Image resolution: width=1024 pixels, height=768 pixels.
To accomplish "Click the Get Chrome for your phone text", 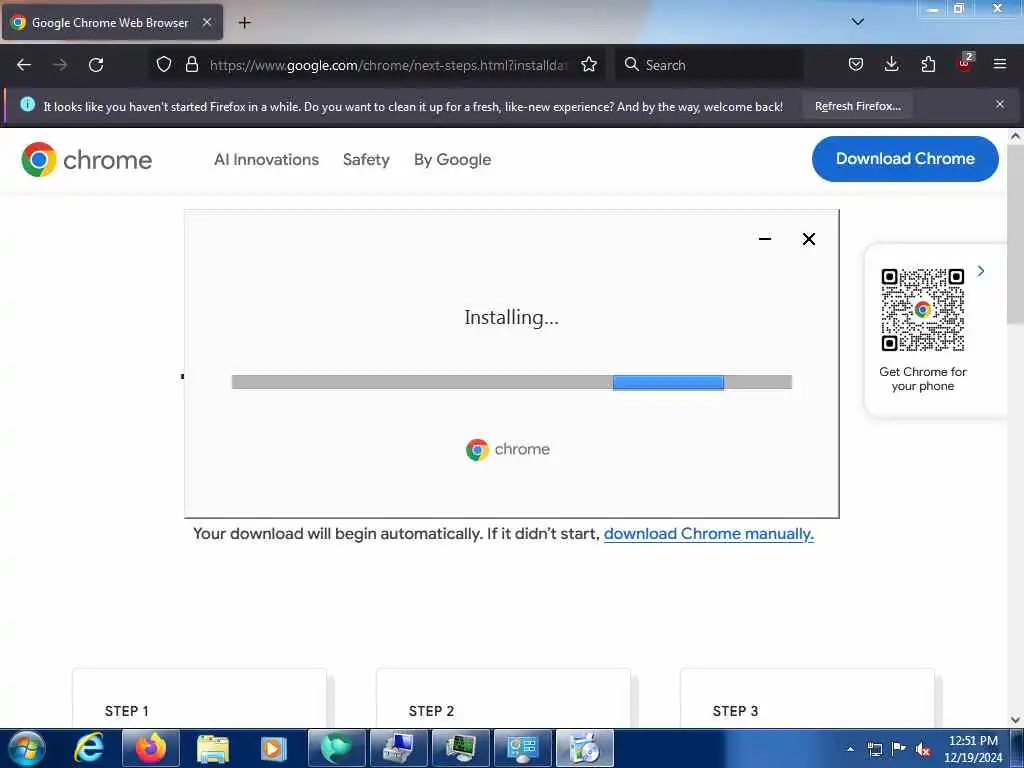I will tap(922, 379).
